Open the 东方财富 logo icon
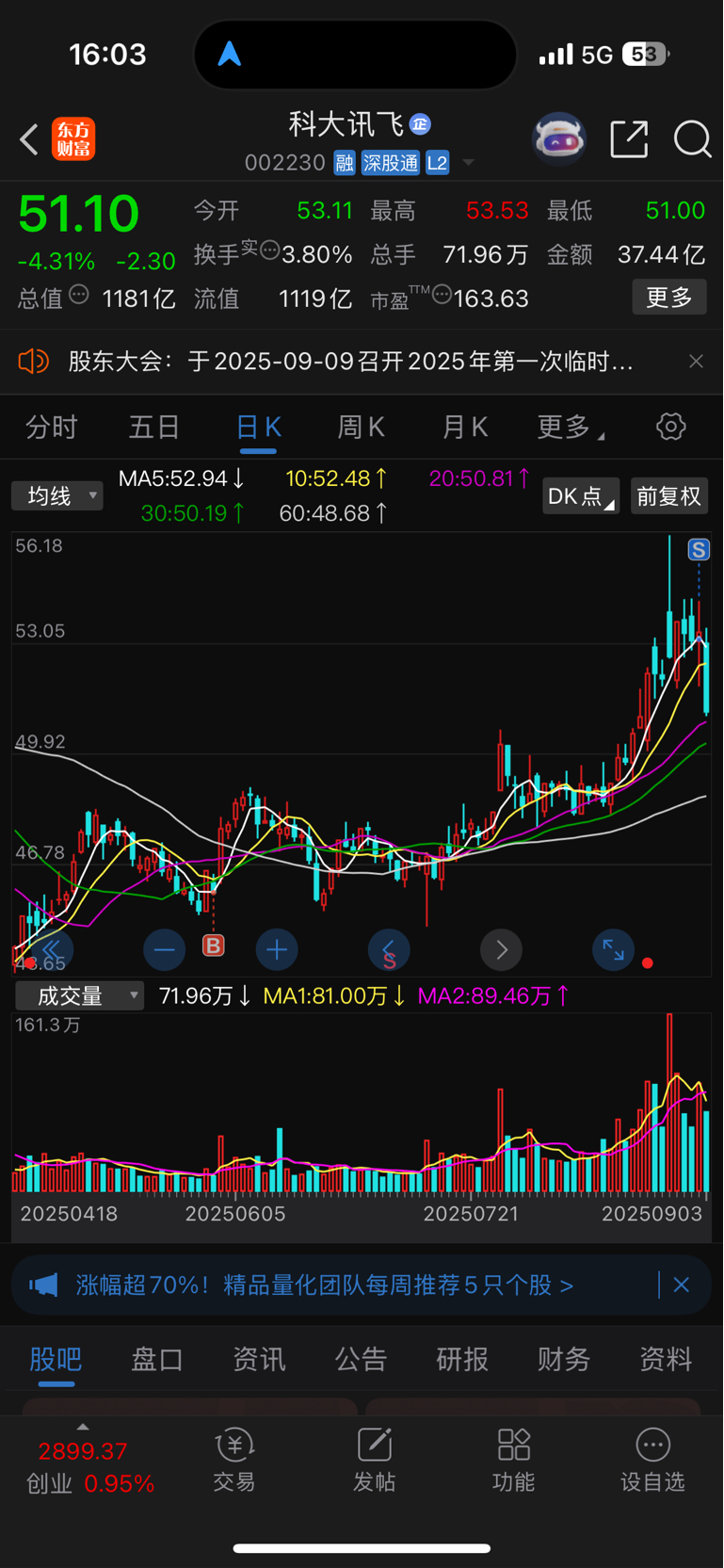This screenshot has width=724, height=1568. click(73, 139)
